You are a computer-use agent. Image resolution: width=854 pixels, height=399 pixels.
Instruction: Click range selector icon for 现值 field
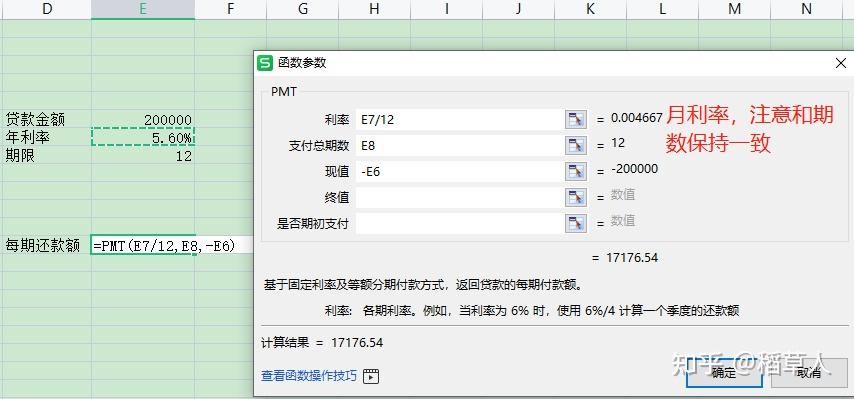tap(576, 171)
